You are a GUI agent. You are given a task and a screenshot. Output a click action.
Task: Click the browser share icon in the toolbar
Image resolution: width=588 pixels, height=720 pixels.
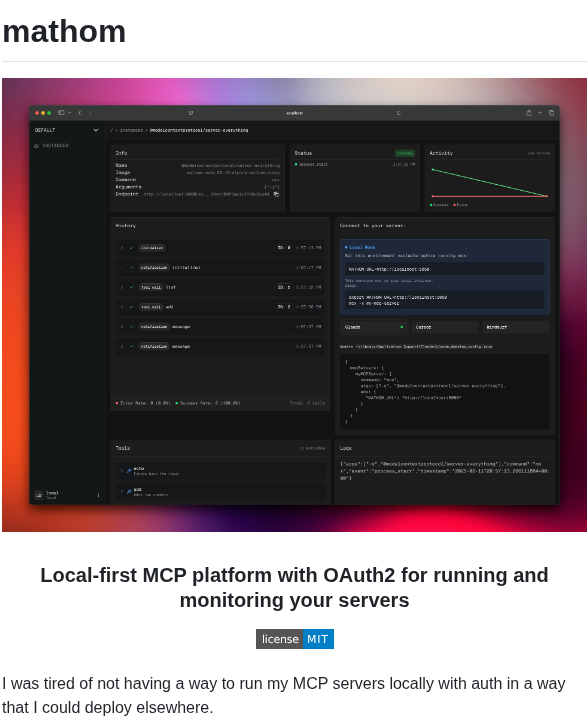point(529,113)
